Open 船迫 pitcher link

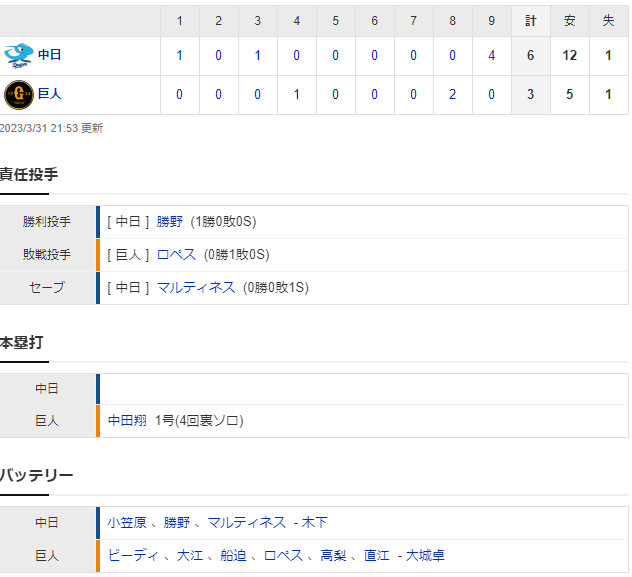(233, 556)
